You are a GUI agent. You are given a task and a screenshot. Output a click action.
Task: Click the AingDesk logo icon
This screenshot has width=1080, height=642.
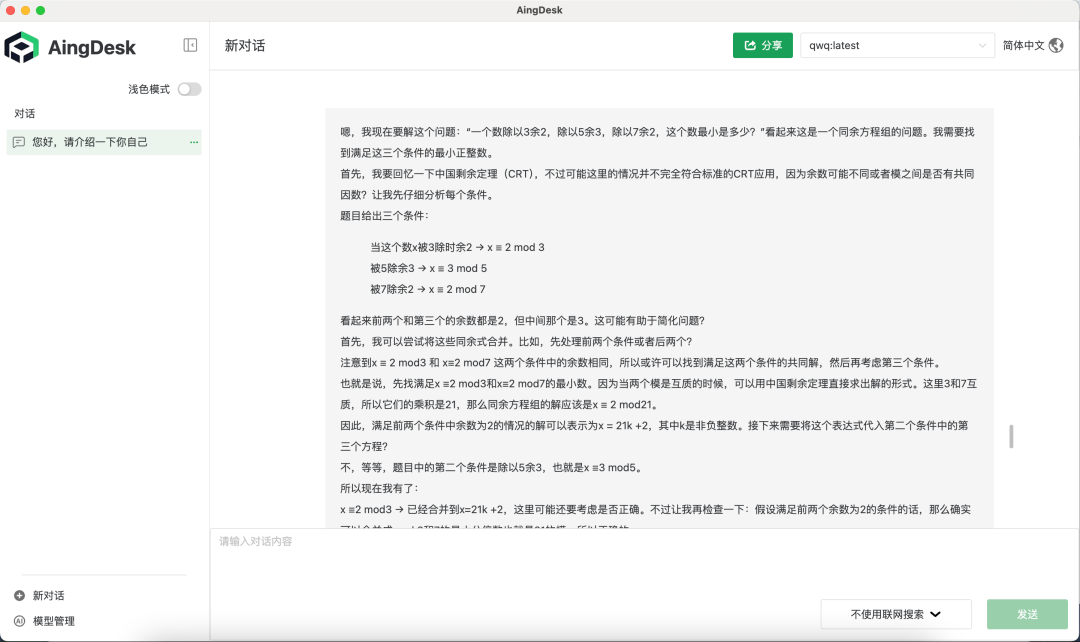click(x=21, y=47)
